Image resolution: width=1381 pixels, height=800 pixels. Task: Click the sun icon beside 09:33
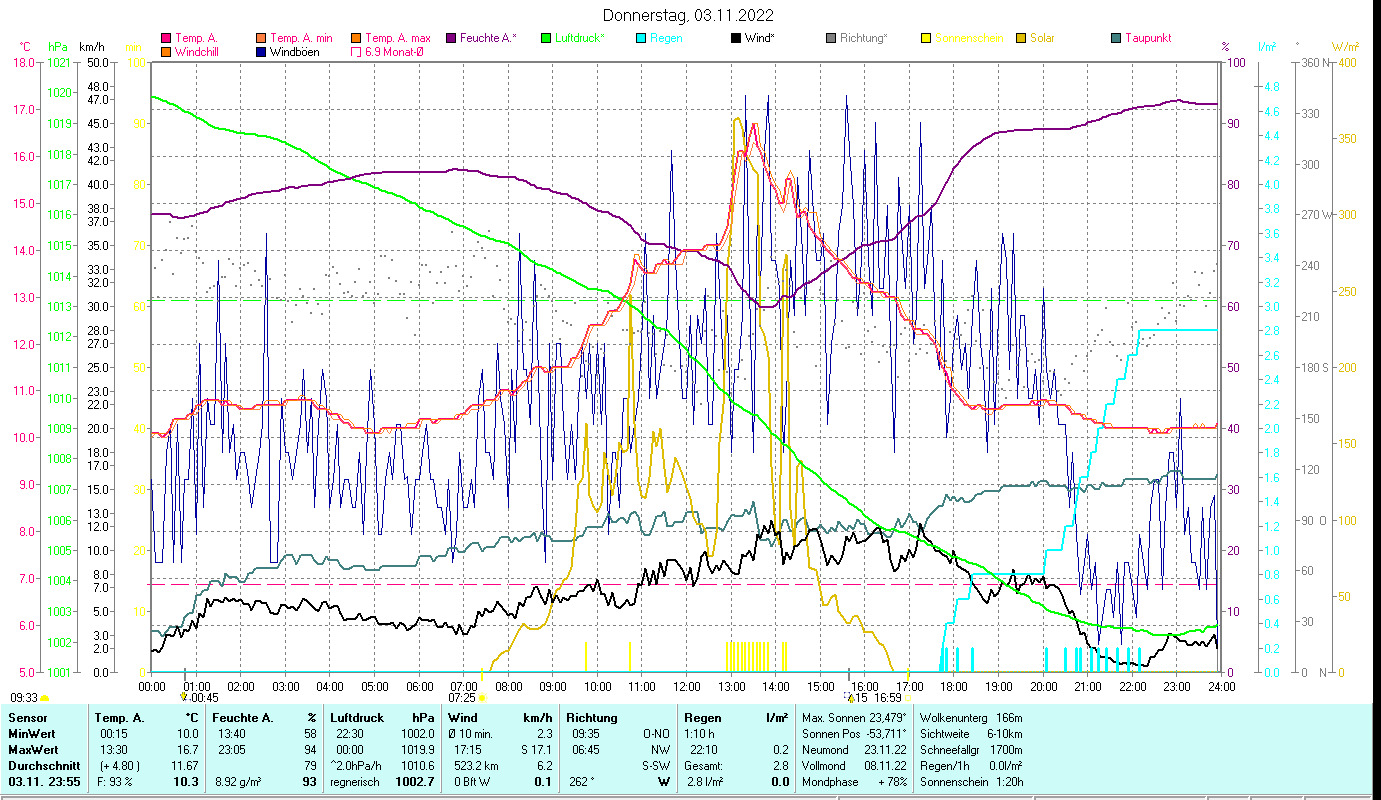(44, 698)
